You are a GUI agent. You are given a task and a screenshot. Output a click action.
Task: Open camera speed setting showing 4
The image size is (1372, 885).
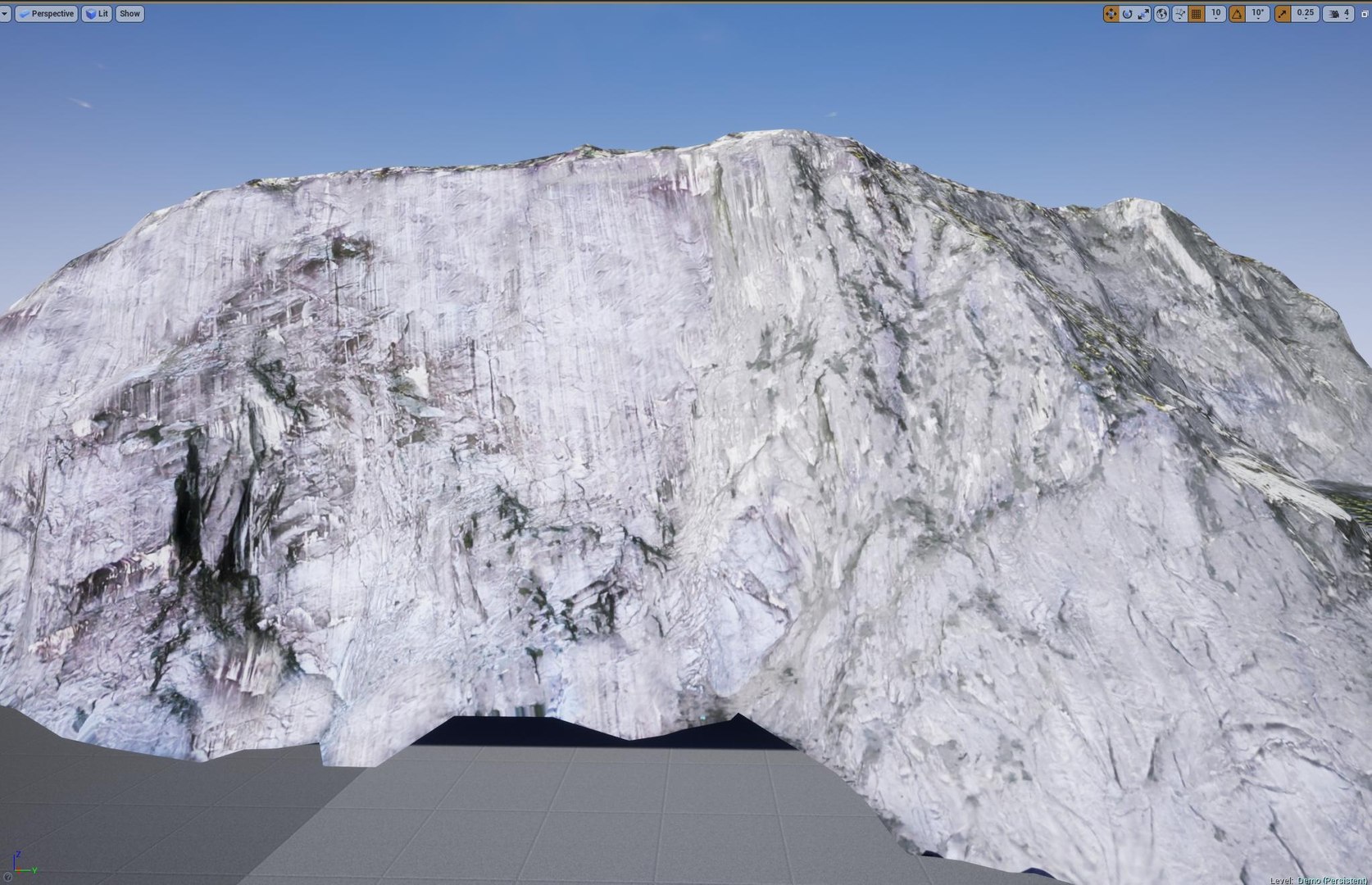pyautogui.click(x=1338, y=13)
